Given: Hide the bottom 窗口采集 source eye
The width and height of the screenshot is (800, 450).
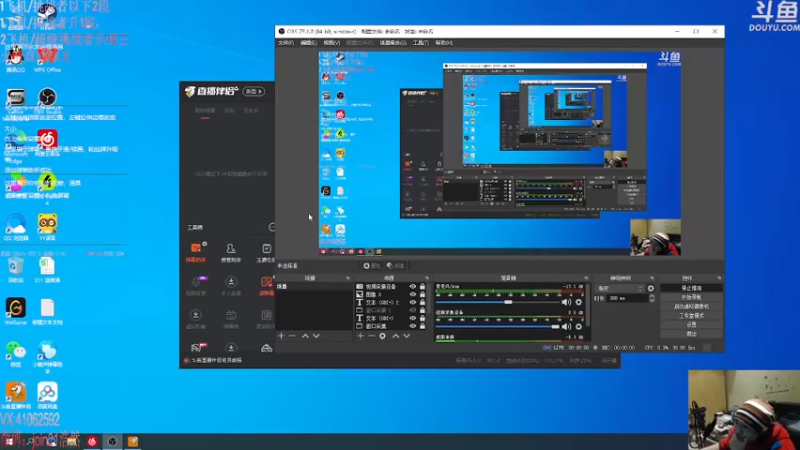Looking at the screenshot, I should tap(413, 326).
